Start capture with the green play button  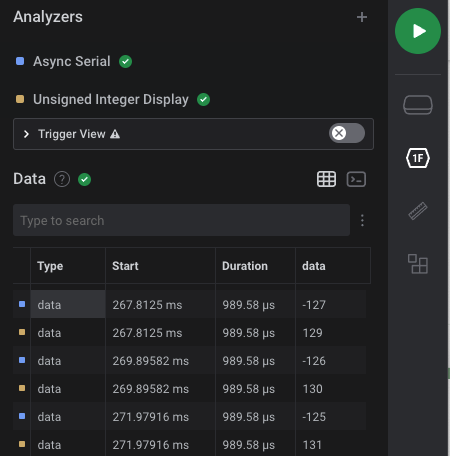(x=418, y=31)
